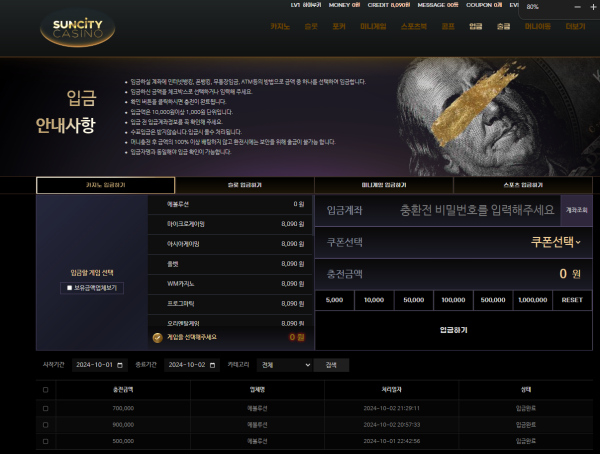Image resolution: width=600 pixels, height=454 pixels.
Task: Select the checkbox for the 700,000 row
Action: tap(45, 408)
